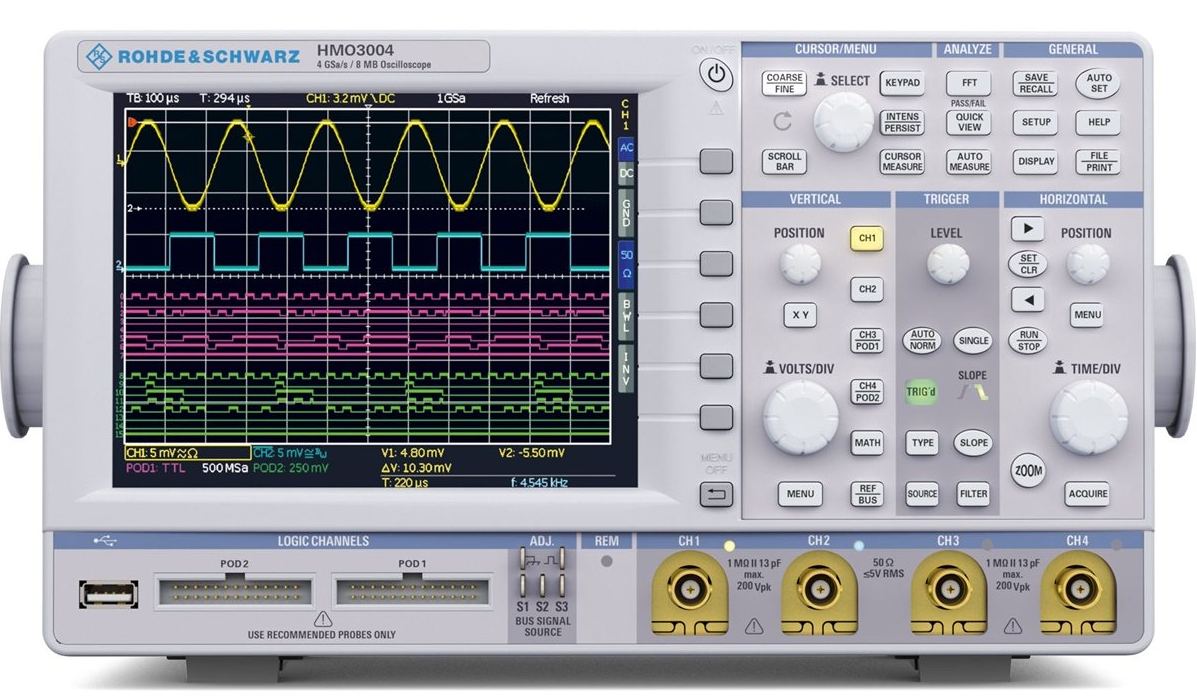Click the POD 1 logic connector
This screenshot has height=700, width=1197.
tap(412, 592)
